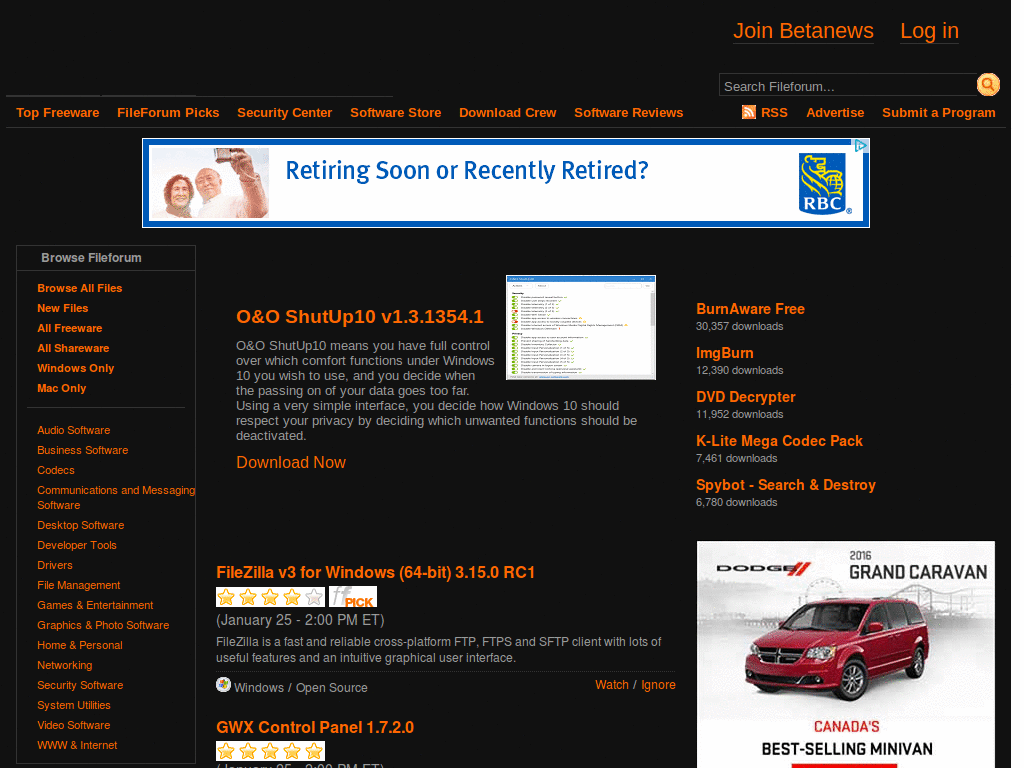Open Video Software category

coord(74,726)
